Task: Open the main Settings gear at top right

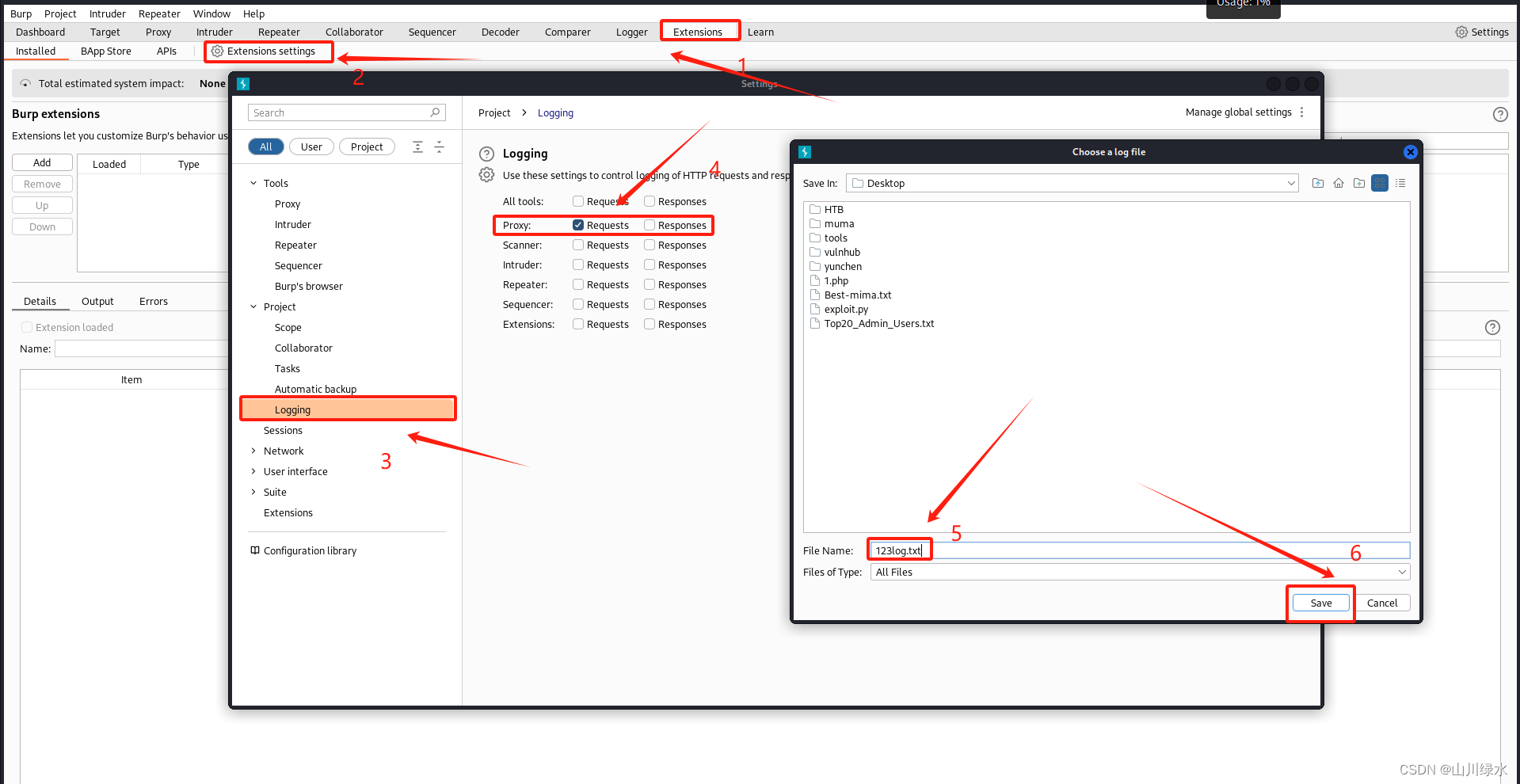Action: (x=1461, y=32)
